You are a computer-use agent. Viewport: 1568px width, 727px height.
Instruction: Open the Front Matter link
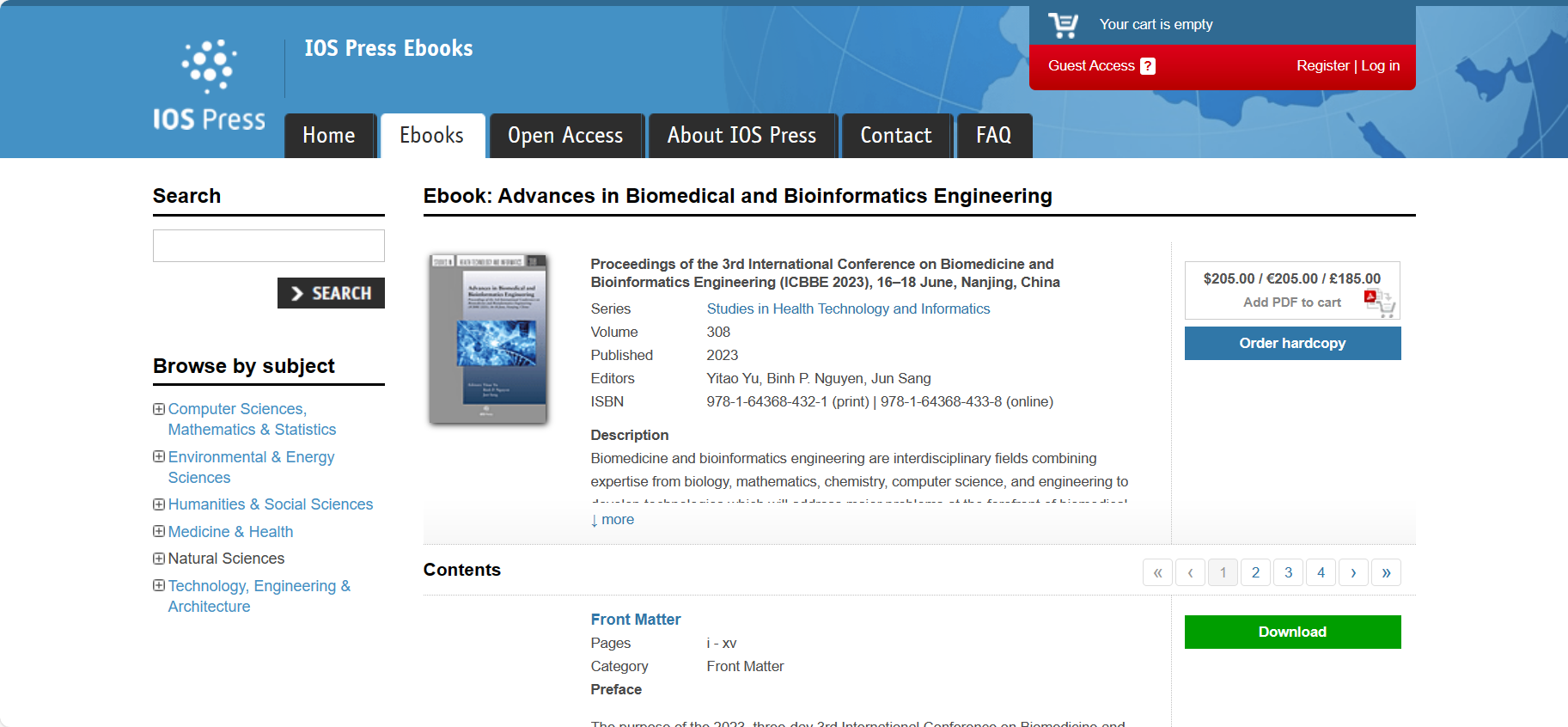point(636,620)
